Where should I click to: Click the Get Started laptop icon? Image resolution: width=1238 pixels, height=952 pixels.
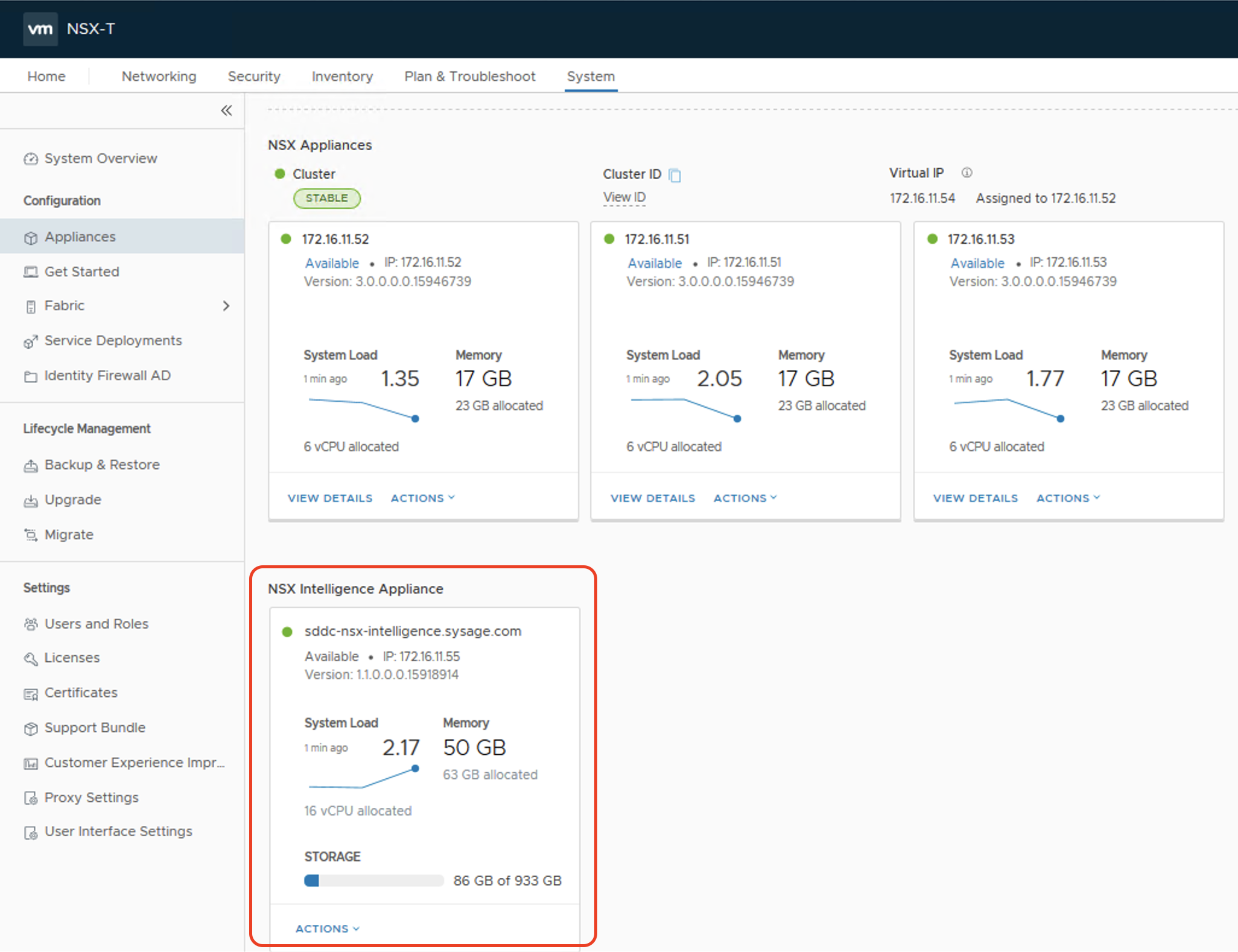pyautogui.click(x=31, y=272)
